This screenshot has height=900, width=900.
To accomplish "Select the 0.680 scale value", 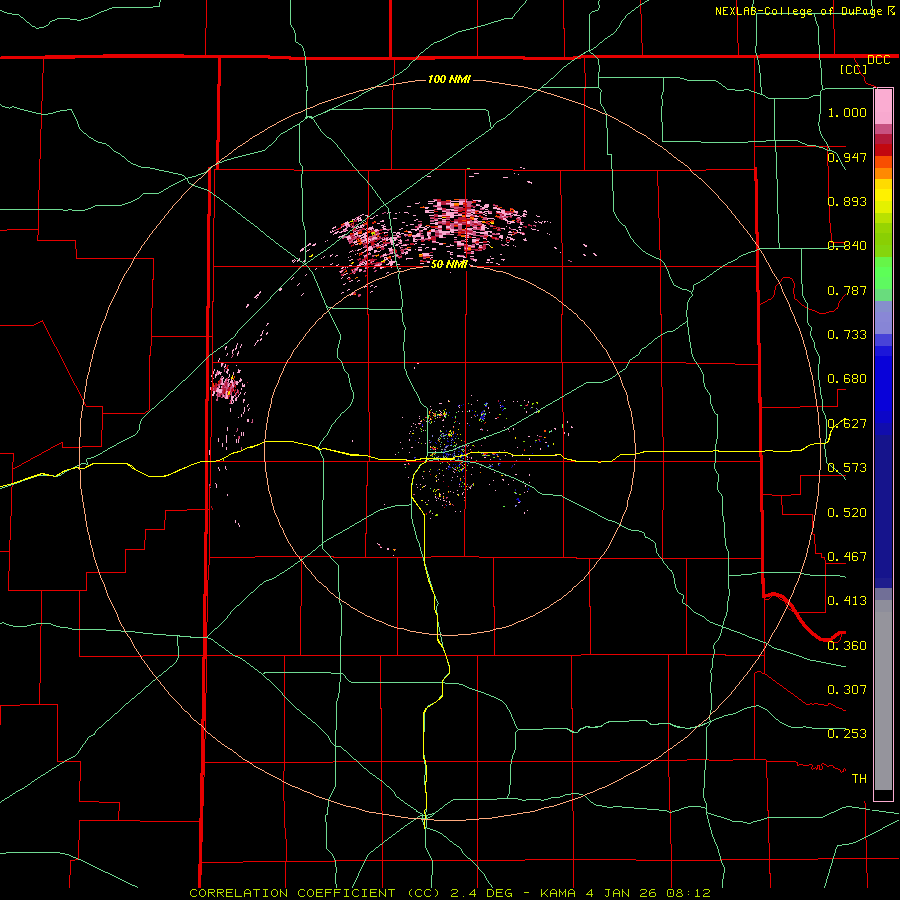I will tap(847, 378).
